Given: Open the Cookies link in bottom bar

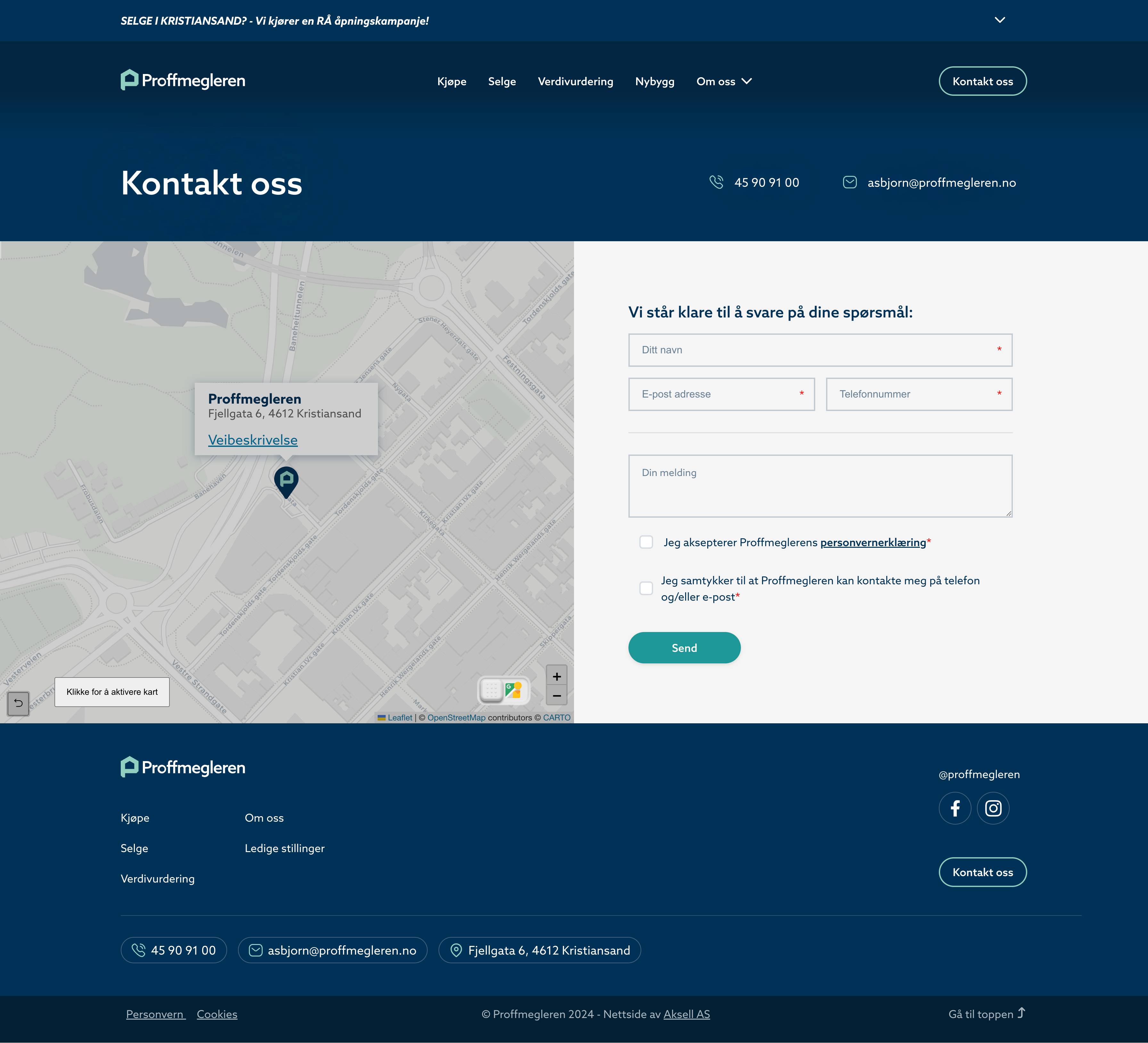Looking at the screenshot, I should tap(217, 1014).
